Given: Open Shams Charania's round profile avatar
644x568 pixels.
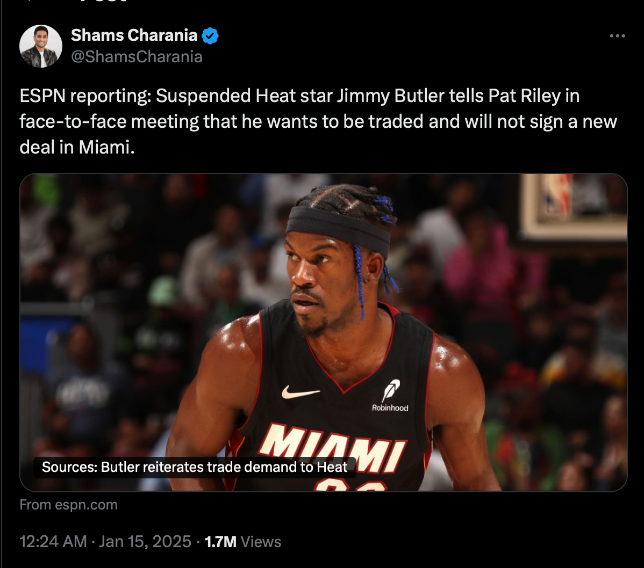Looking at the screenshot, I should click(41, 46).
